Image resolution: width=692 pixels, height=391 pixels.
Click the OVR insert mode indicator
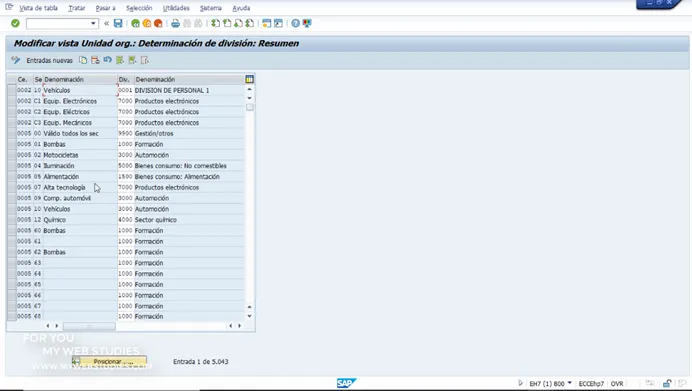pyautogui.click(x=617, y=383)
